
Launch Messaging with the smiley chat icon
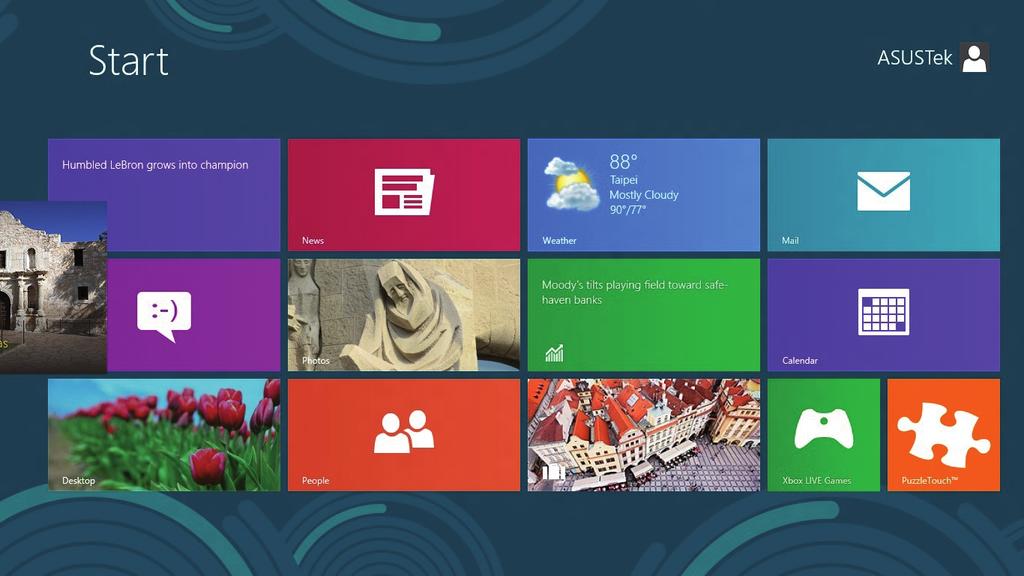(x=164, y=316)
